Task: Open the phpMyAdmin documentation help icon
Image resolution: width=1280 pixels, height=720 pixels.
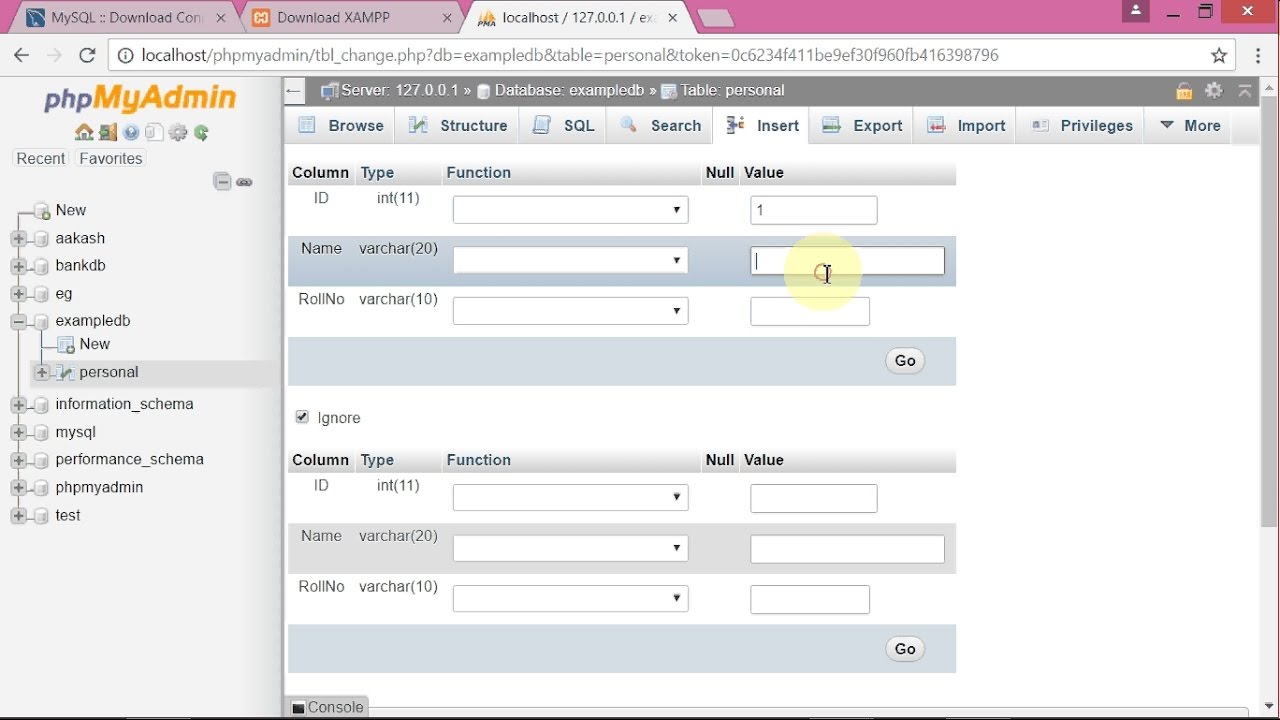Action: click(131, 132)
